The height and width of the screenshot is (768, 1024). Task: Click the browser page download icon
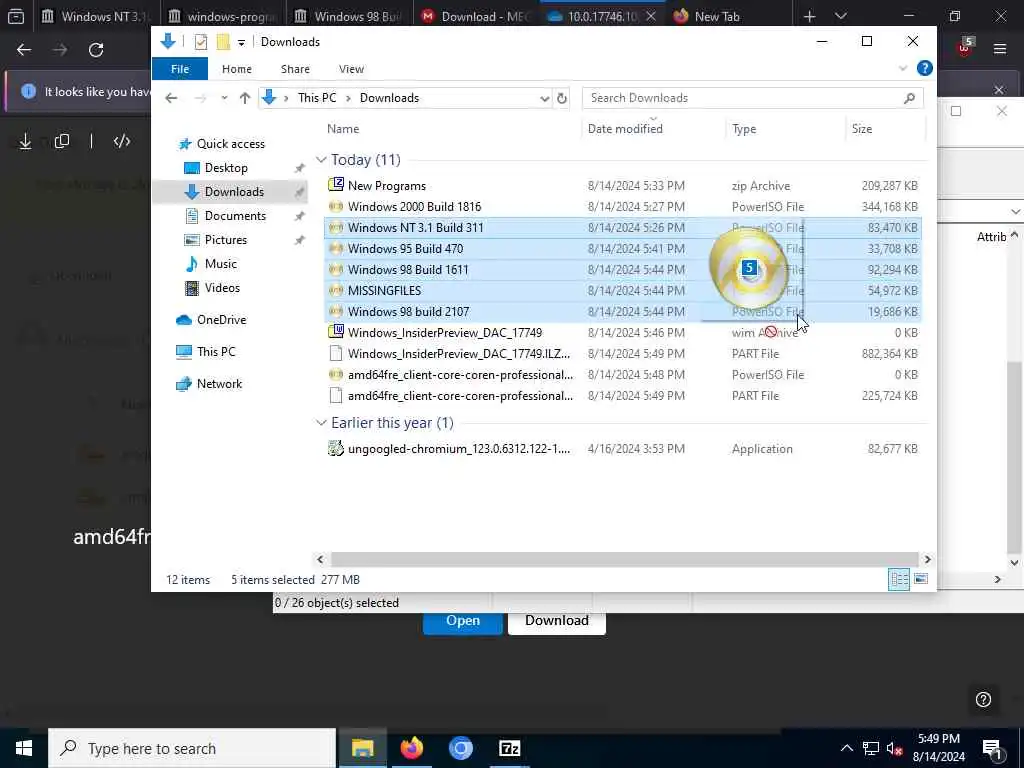[x=25, y=141]
